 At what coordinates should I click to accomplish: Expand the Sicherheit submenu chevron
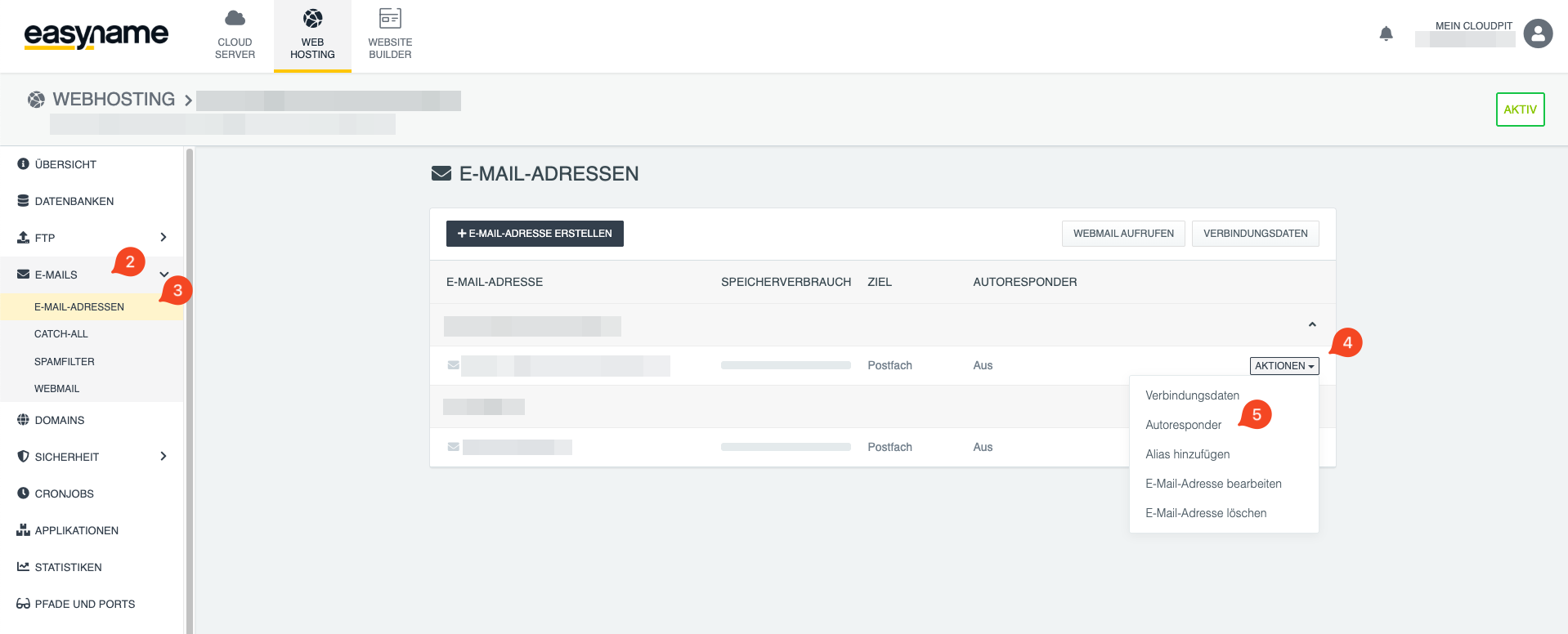(164, 457)
